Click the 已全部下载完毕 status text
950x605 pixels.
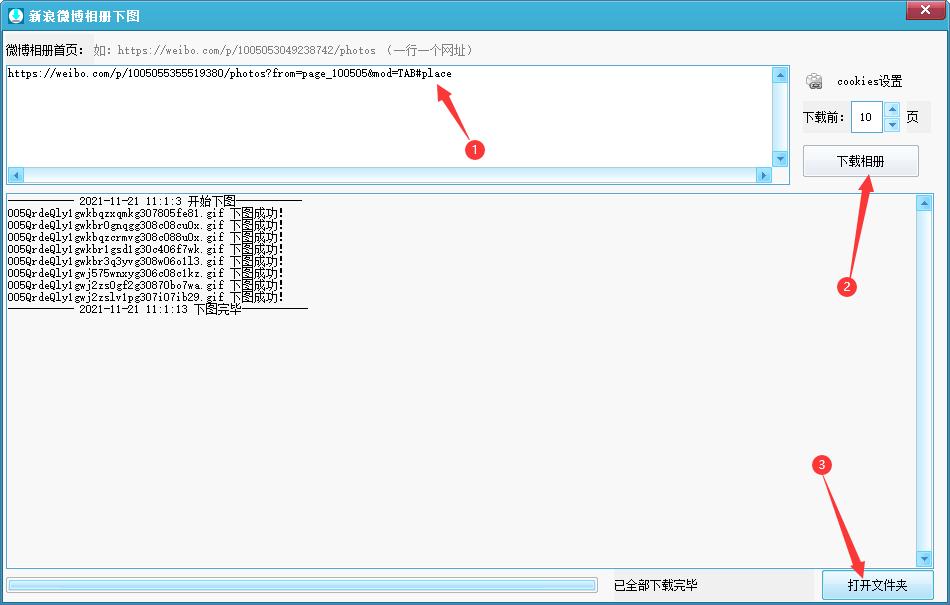pos(656,586)
